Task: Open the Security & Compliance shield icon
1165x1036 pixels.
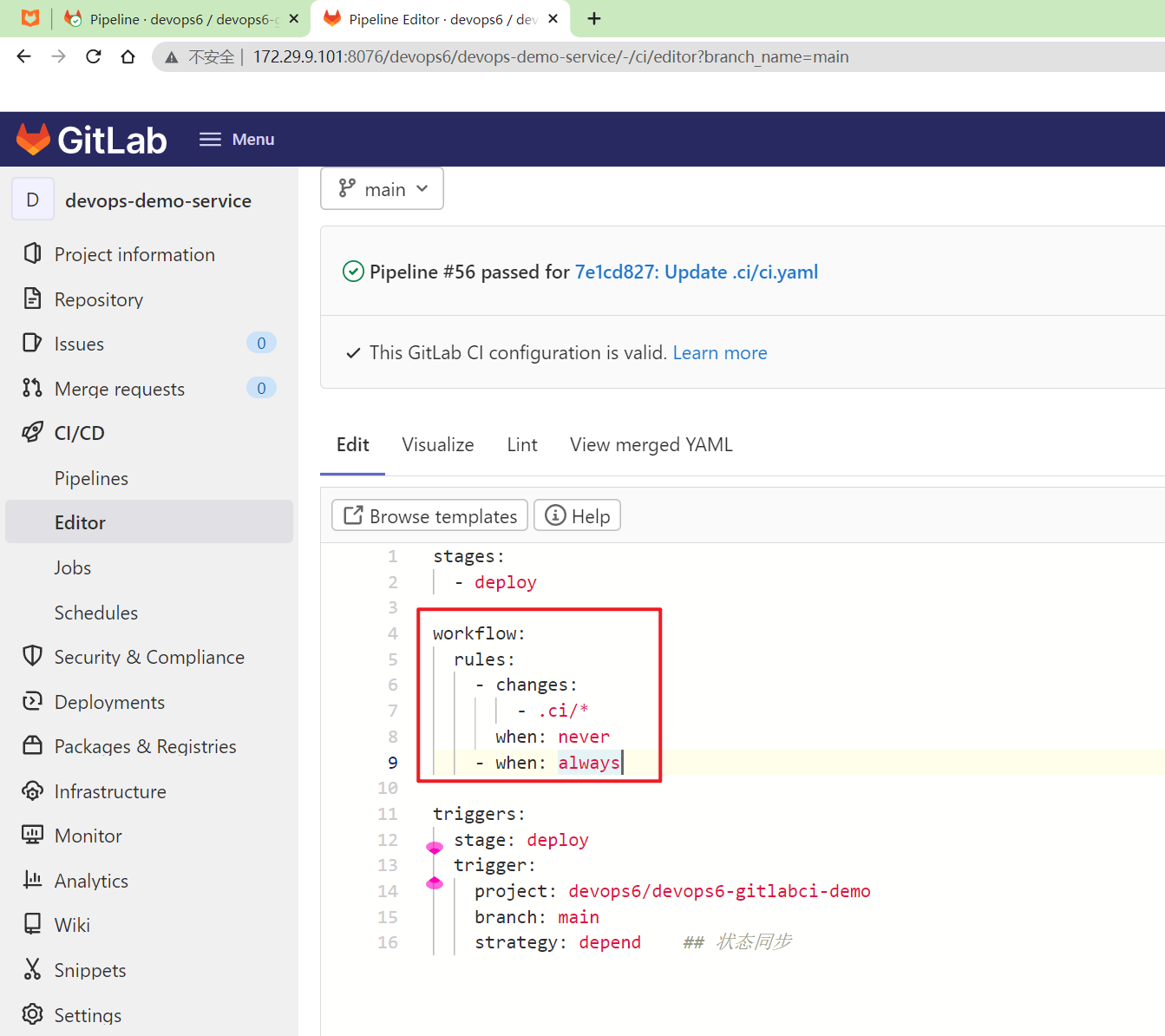Action: click(x=32, y=656)
